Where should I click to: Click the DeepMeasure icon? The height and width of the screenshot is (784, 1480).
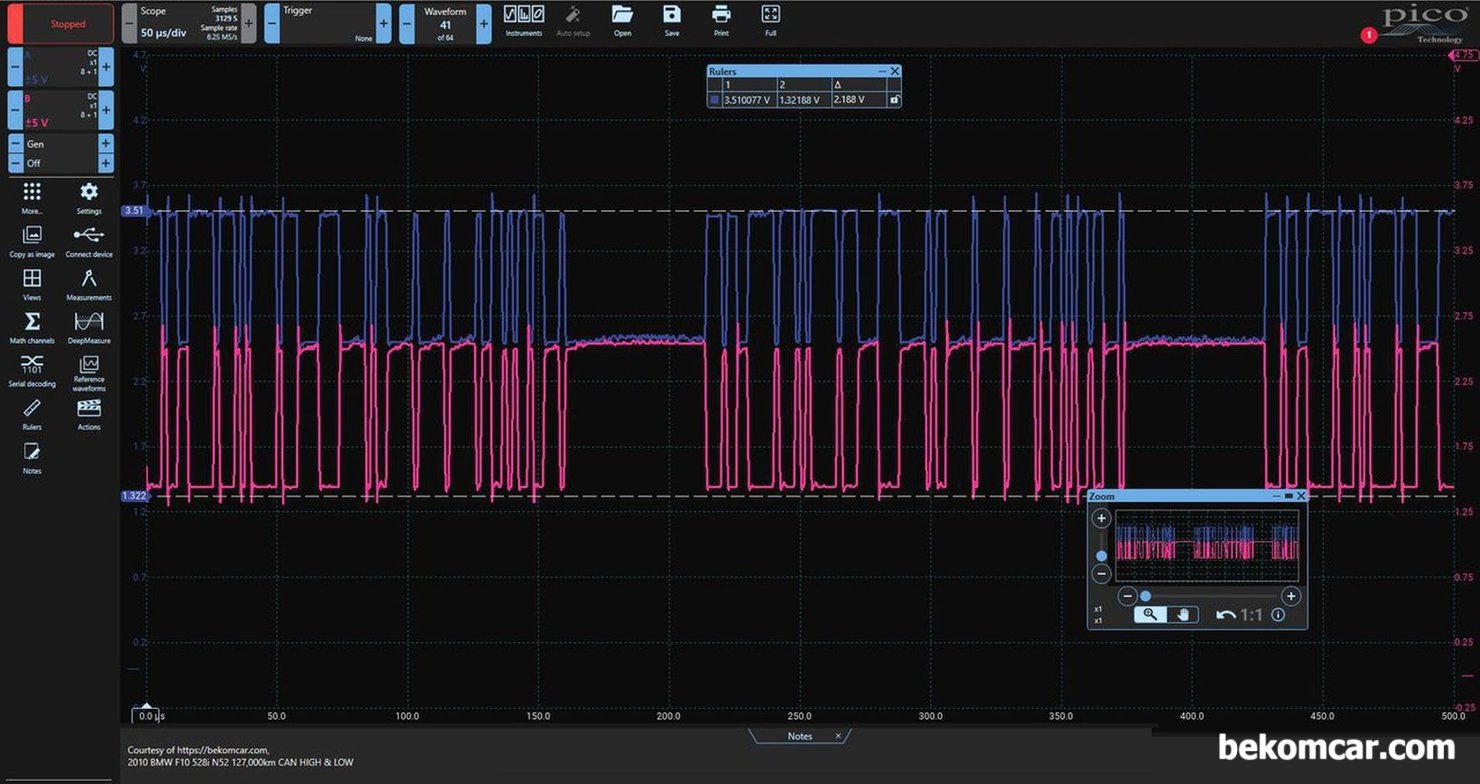[x=89, y=321]
